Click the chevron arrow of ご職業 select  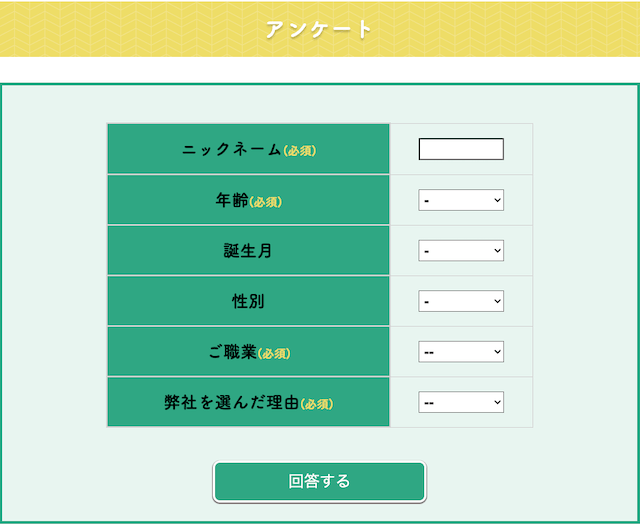pyautogui.click(x=497, y=352)
